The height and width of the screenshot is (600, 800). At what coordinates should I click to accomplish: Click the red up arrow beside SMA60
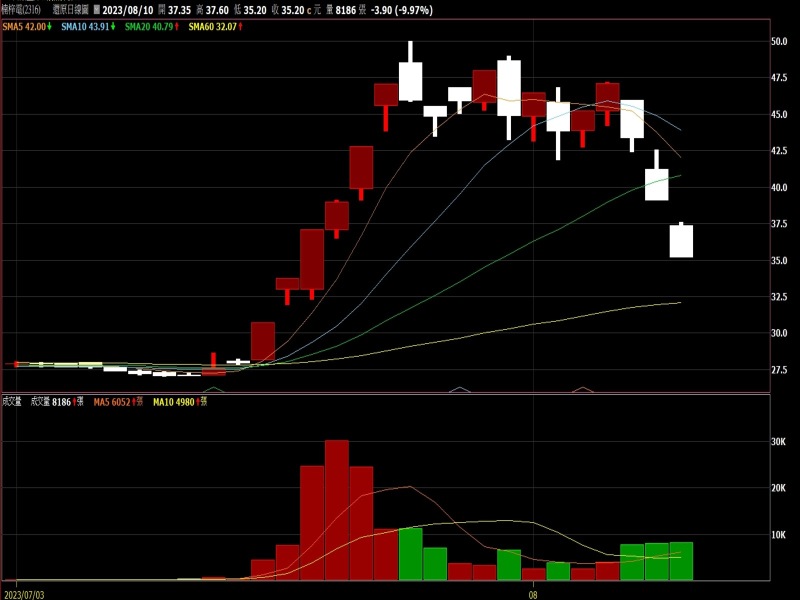click(240, 27)
